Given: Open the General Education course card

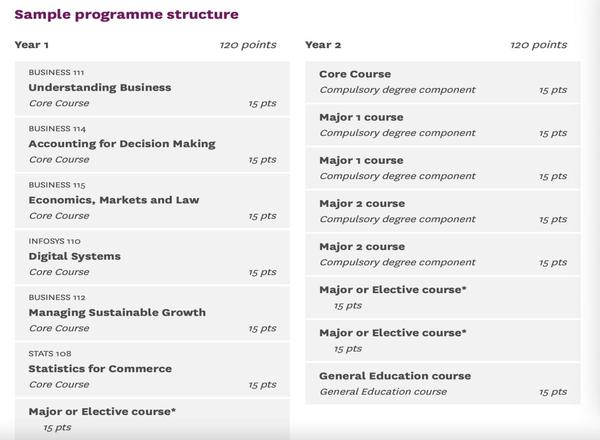Looking at the screenshot, I should pos(443,384).
